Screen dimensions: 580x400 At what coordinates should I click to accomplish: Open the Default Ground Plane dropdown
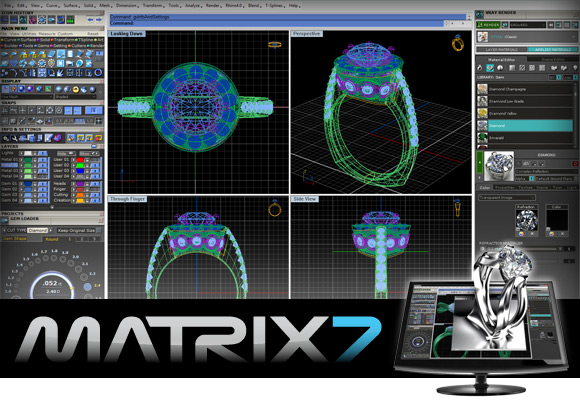(x=555, y=178)
